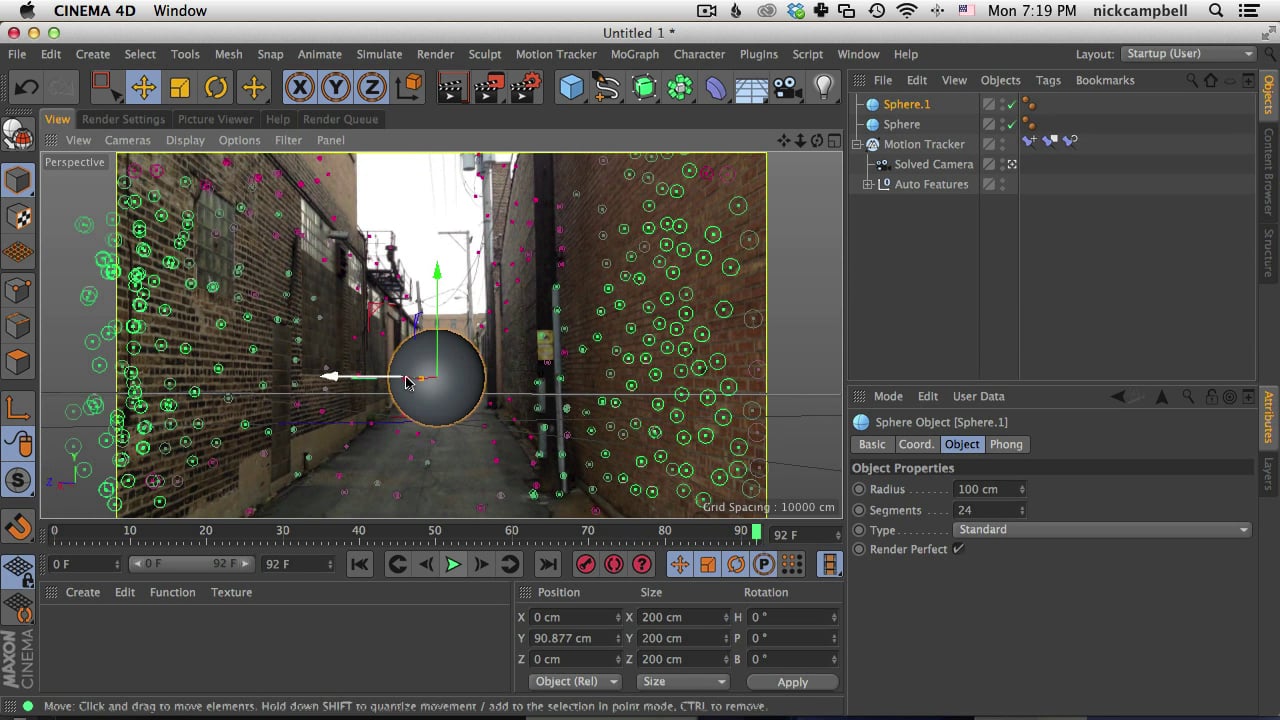Click the light bulb icon
This screenshot has height=720, width=1280.
pos(823,88)
